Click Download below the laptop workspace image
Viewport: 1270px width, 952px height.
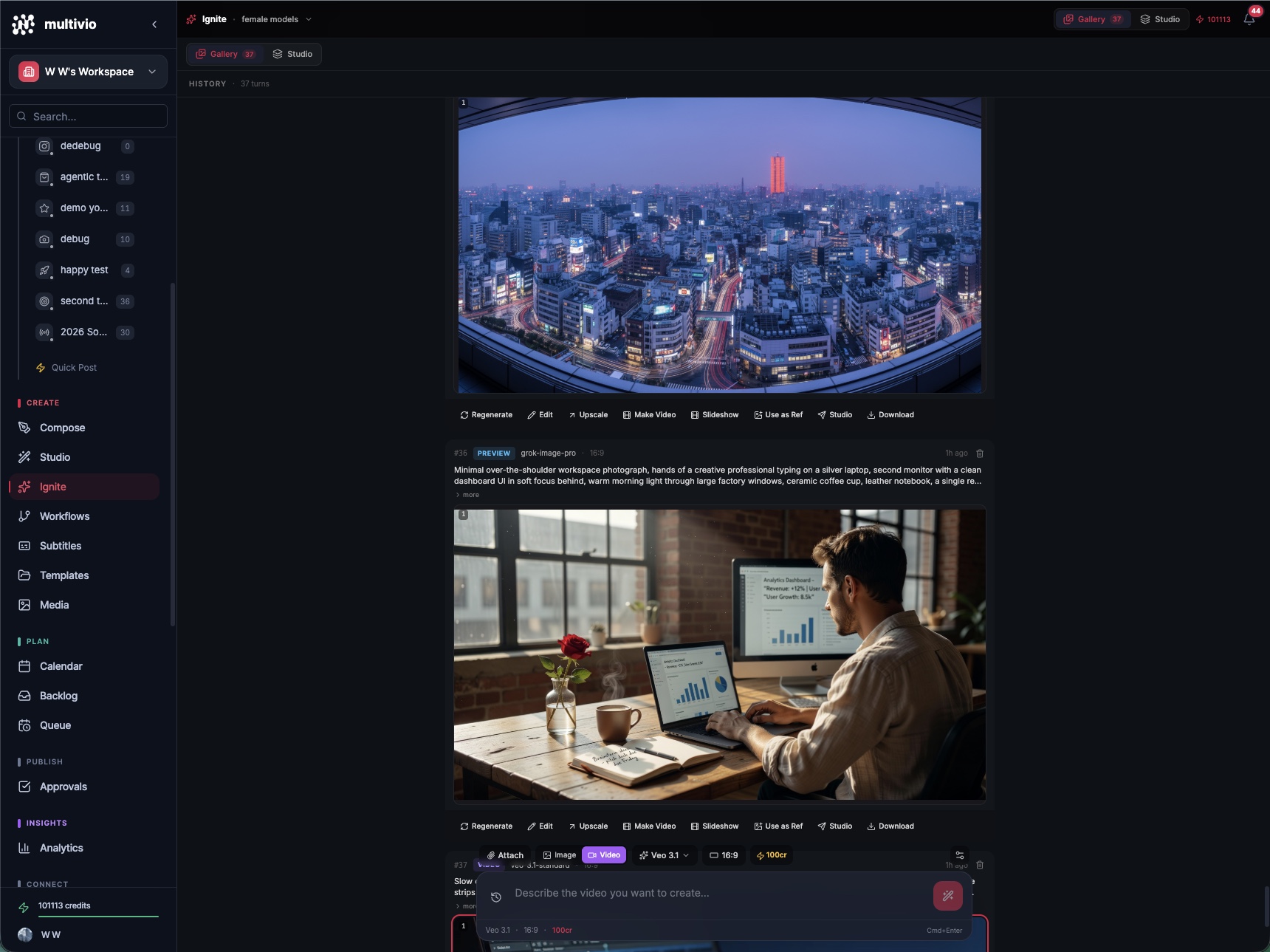pyautogui.click(x=890, y=826)
